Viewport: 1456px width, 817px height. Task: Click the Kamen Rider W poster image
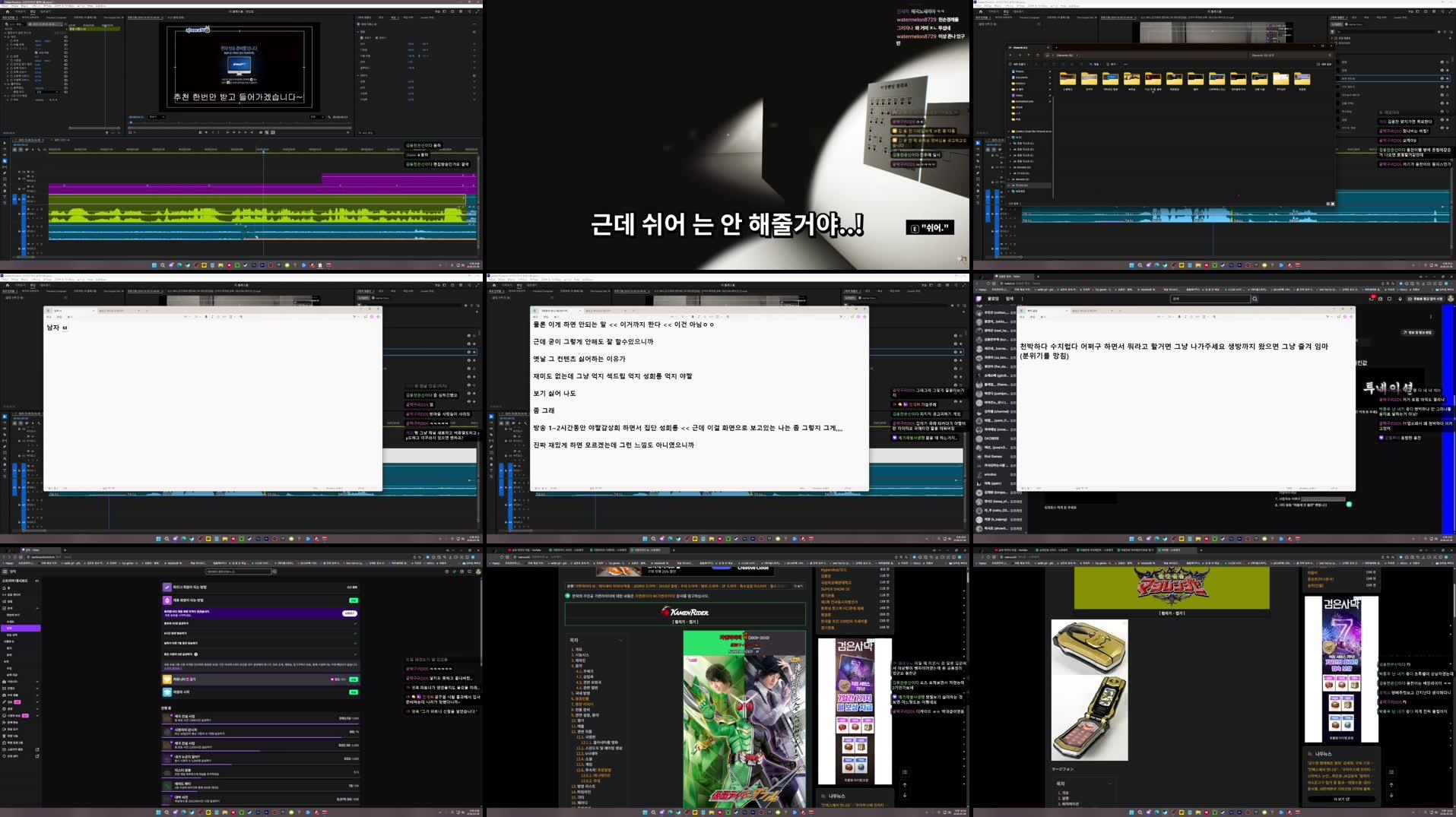[744, 719]
